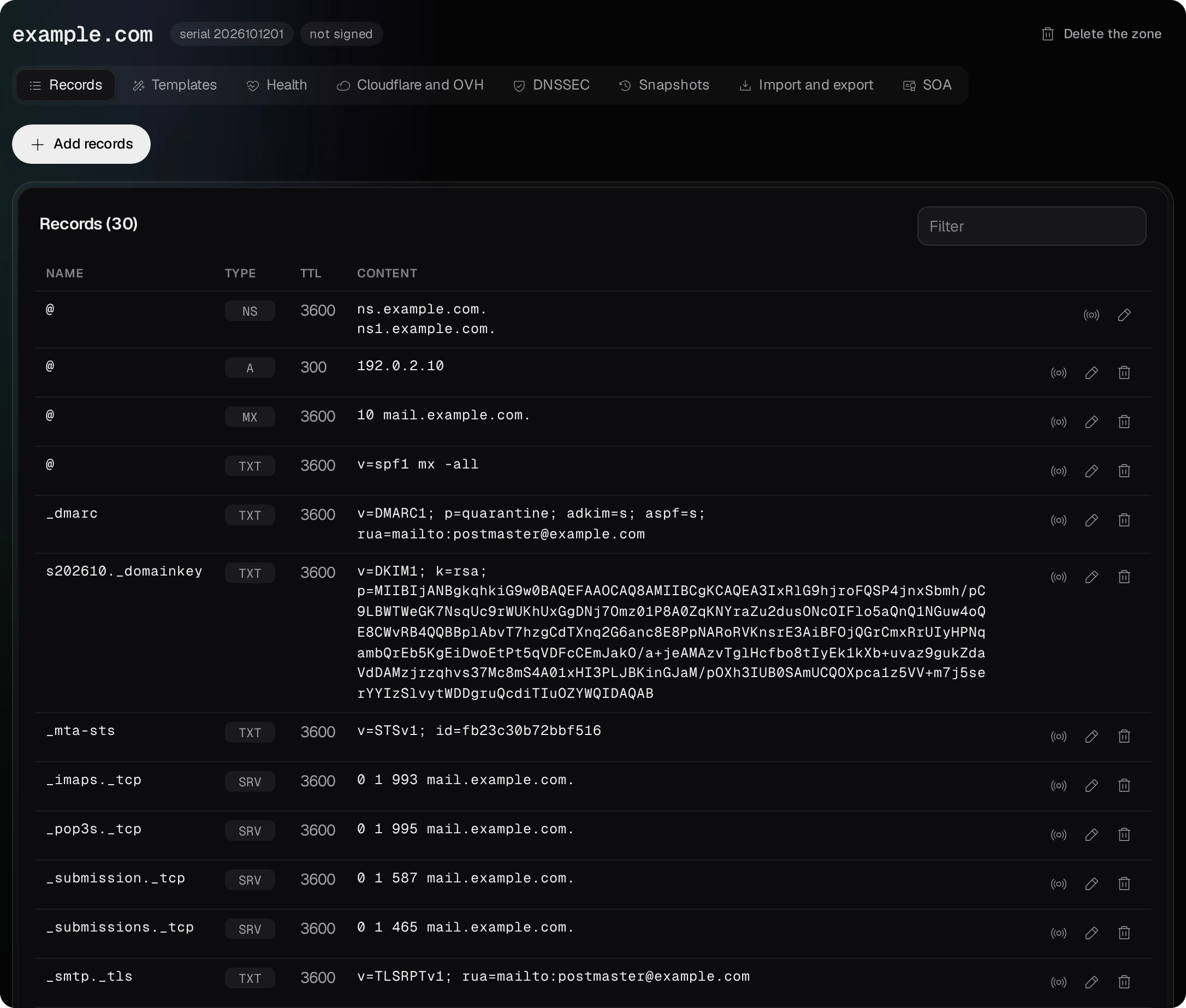The width and height of the screenshot is (1186, 1008).
Task: Click the 'ns1.example.com.' nameserver text
Action: (426, 329)
